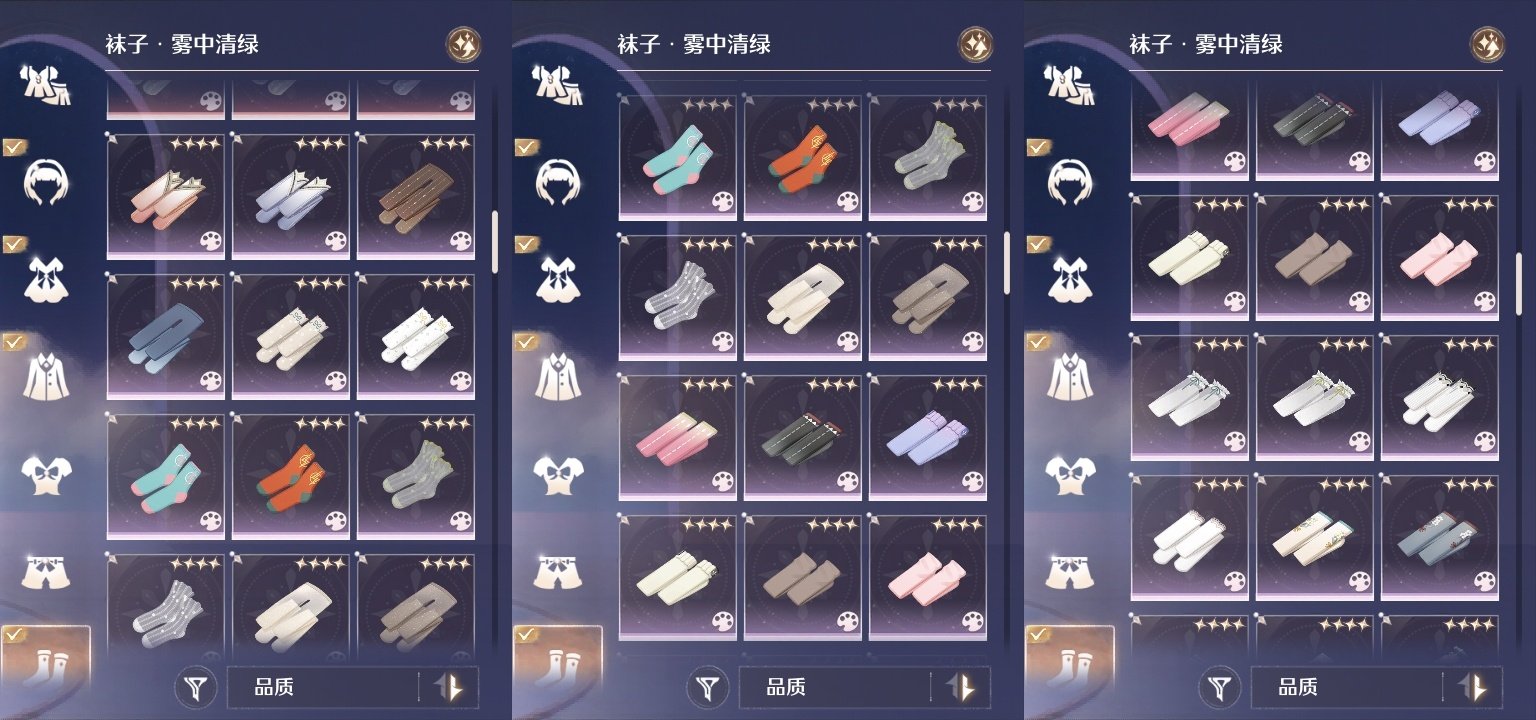The height and width of the screenshot is (720, 1536).
Task: Select hair category icon in left panel
Action: pos(46,181)
